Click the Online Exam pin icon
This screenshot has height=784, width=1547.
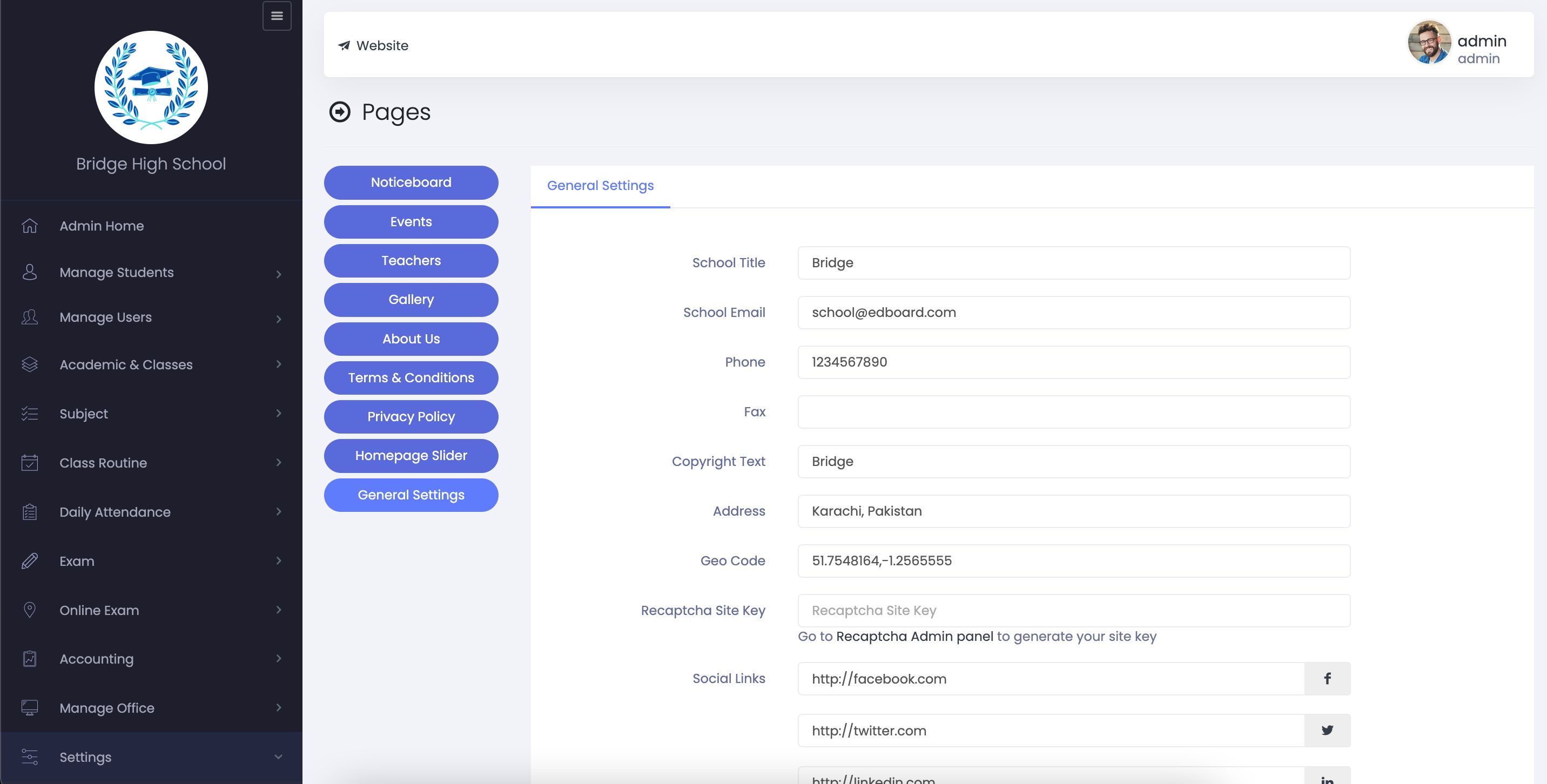[x=29, y=610]
